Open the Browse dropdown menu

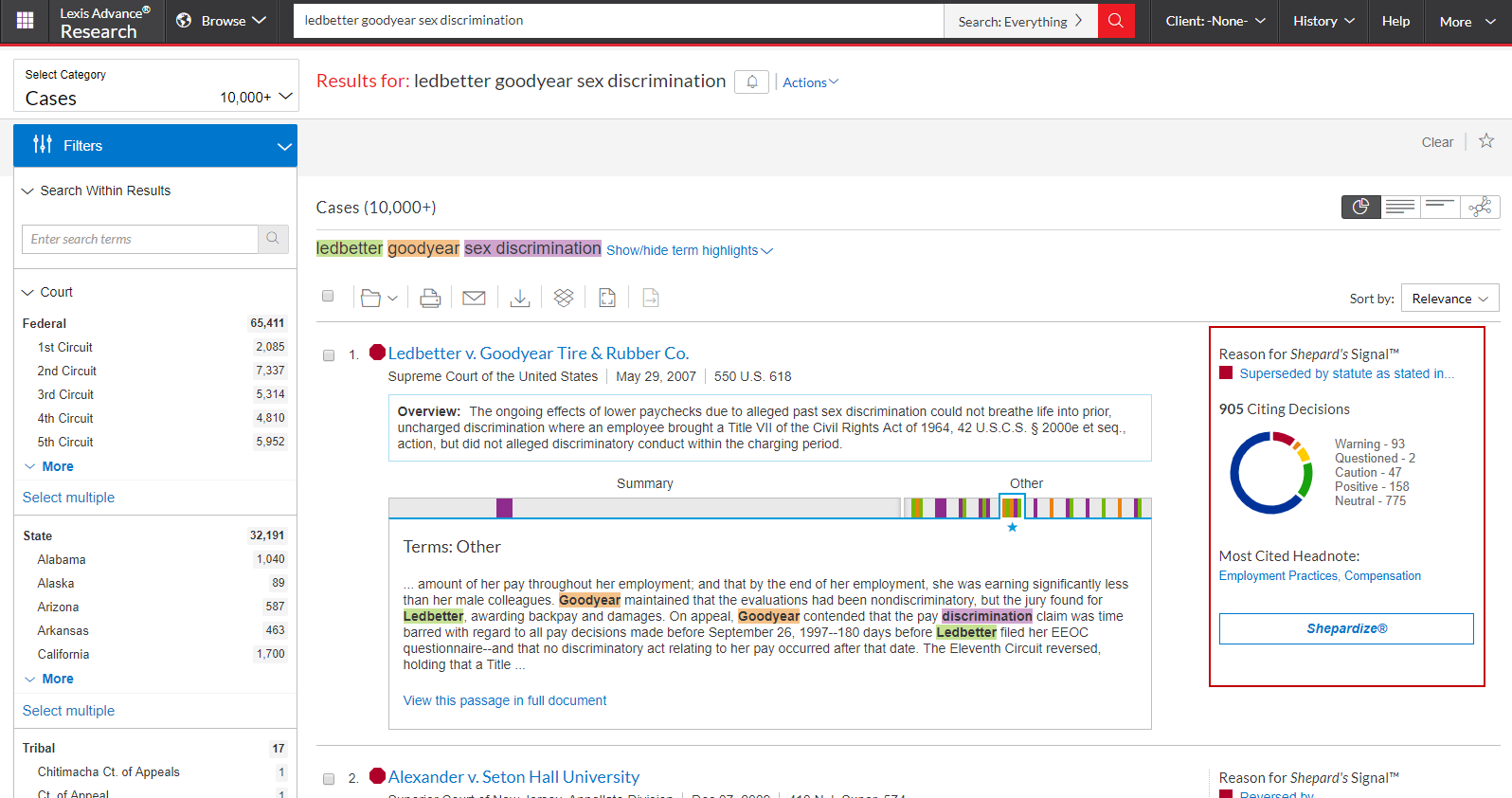[x=222, y=21]
